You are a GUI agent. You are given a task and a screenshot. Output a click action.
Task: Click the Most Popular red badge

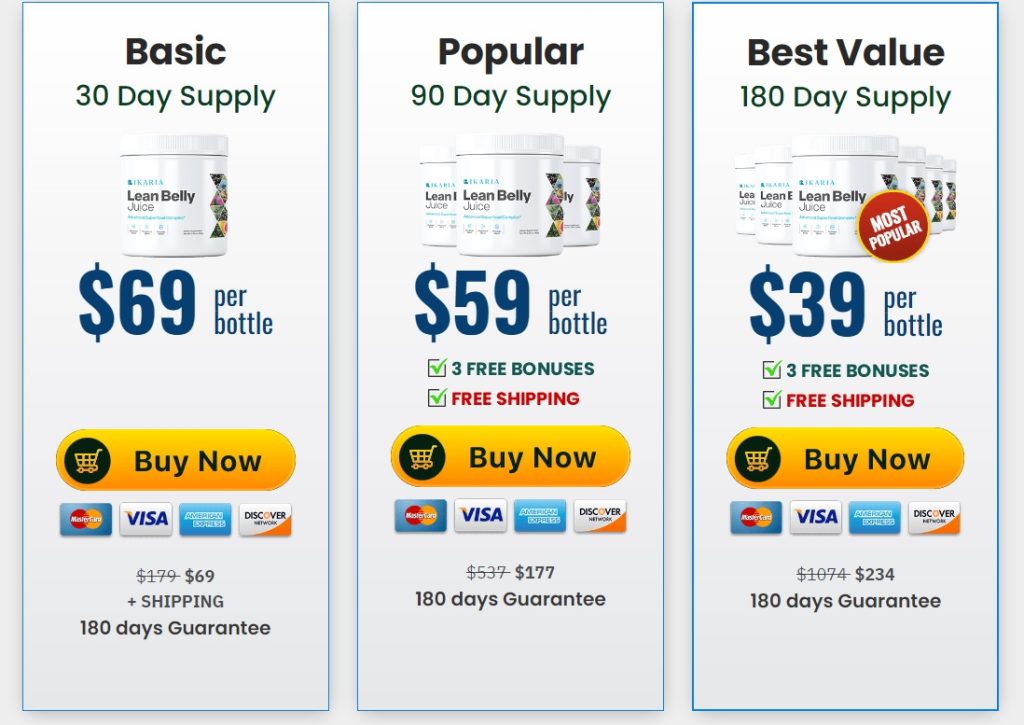click(893, 226)
